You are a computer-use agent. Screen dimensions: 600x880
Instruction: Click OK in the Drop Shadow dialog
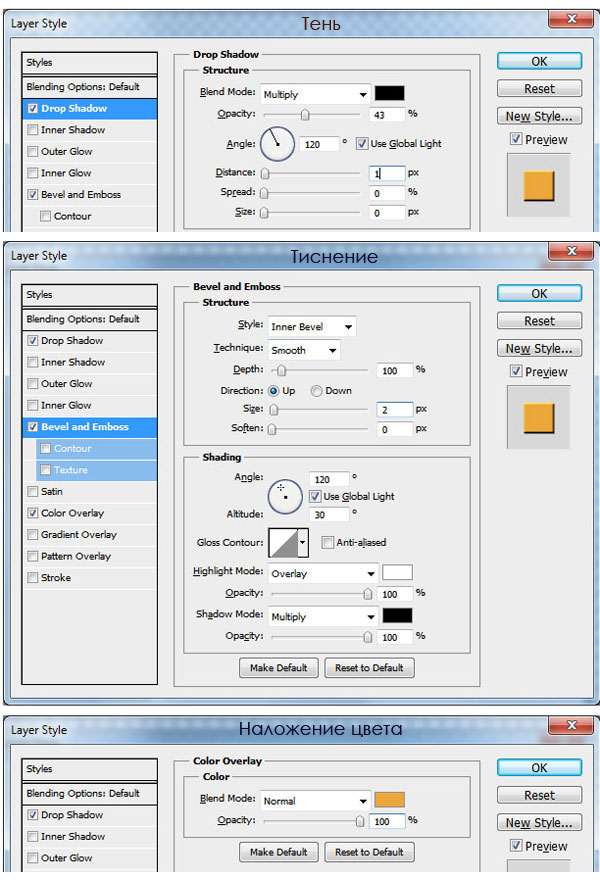[x=539, y=62]
